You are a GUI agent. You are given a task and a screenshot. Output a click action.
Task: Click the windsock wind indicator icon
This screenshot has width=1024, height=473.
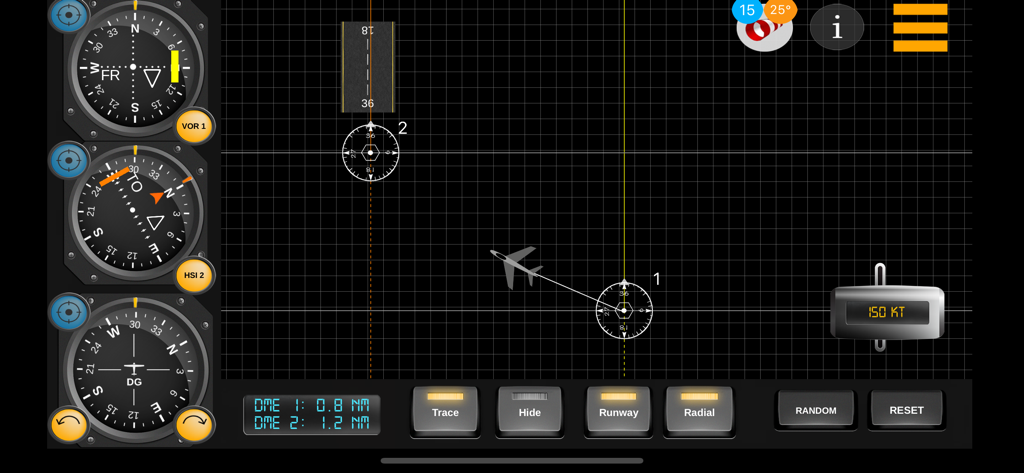point(764,31)
